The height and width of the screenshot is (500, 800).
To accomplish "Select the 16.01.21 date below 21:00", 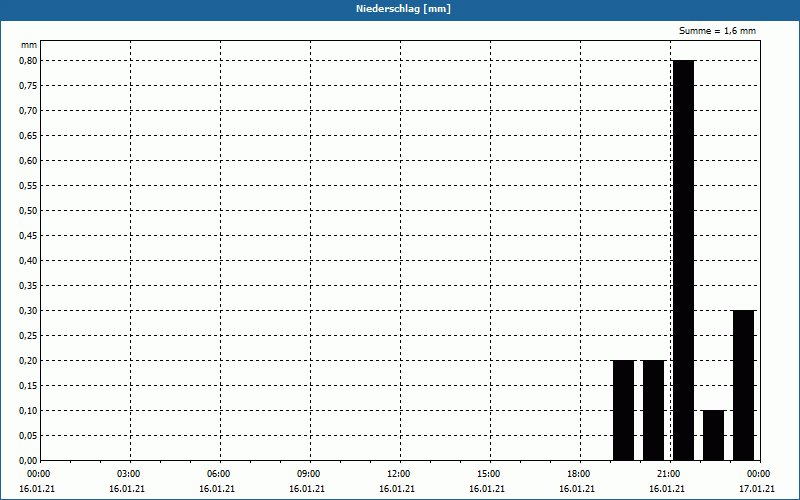I will (x=667, y=489).
